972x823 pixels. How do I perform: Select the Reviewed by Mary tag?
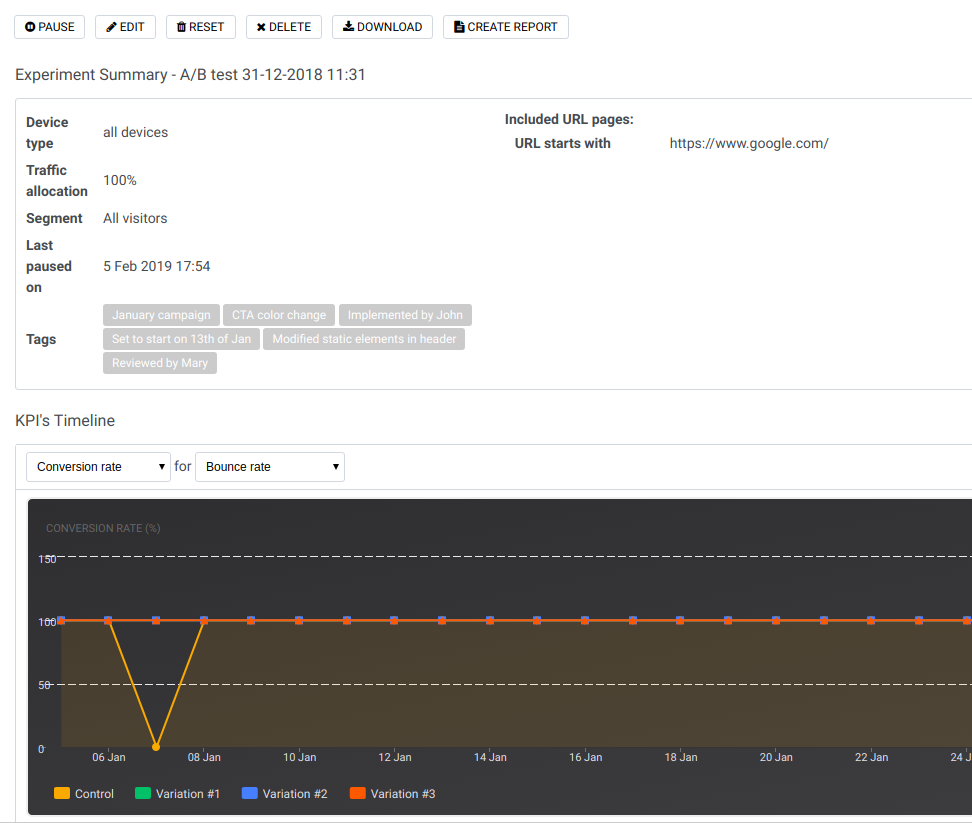pos(160,363)
